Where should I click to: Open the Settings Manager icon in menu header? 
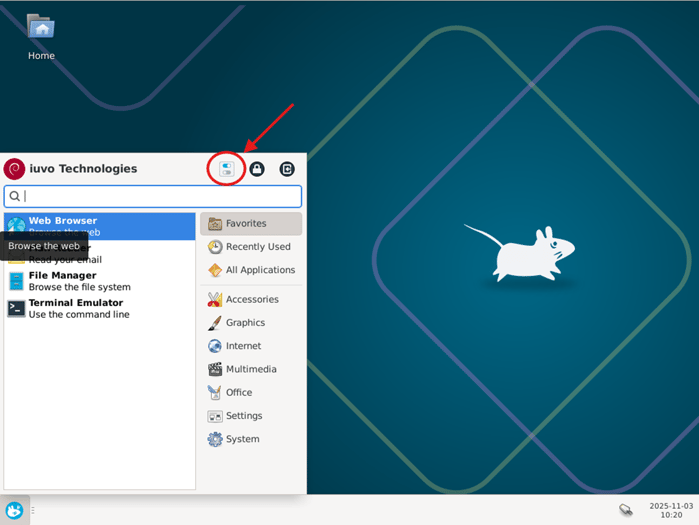(226, 169)
